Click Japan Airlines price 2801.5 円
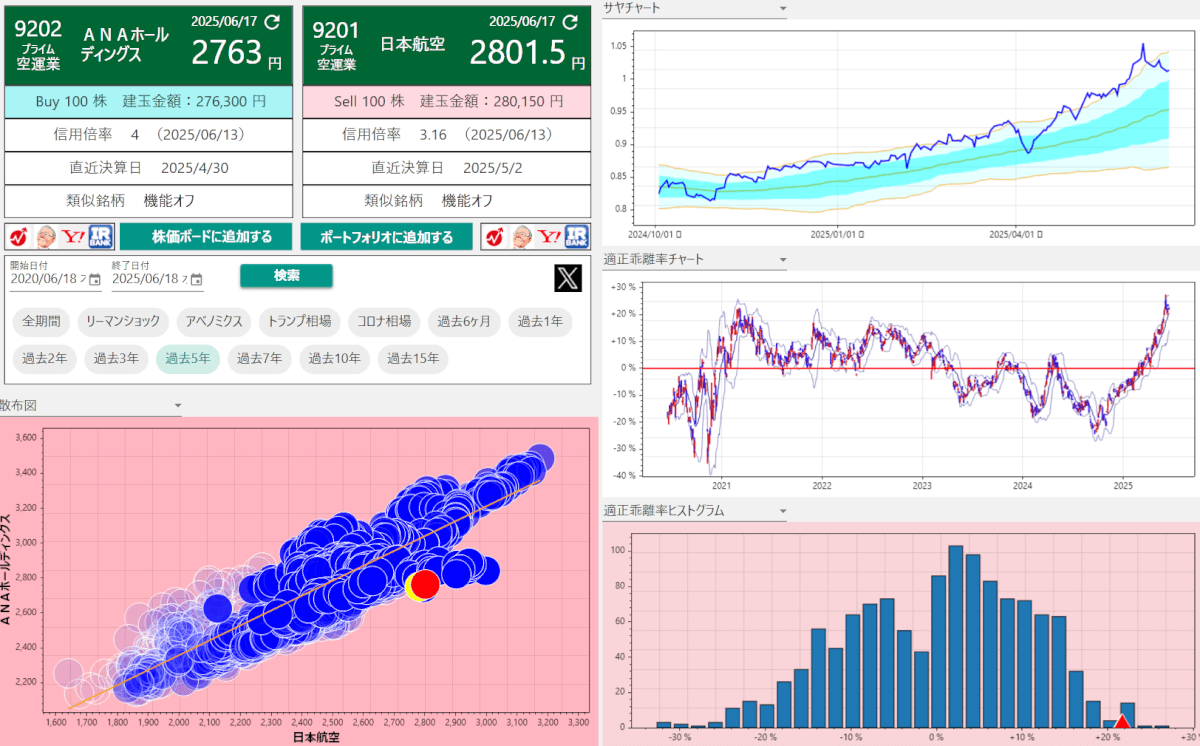 click(x=527, y=53)
